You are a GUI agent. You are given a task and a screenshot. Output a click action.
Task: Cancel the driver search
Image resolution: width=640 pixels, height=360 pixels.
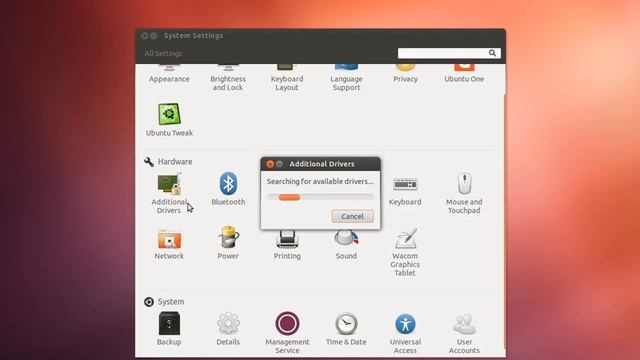pos(352,216)
